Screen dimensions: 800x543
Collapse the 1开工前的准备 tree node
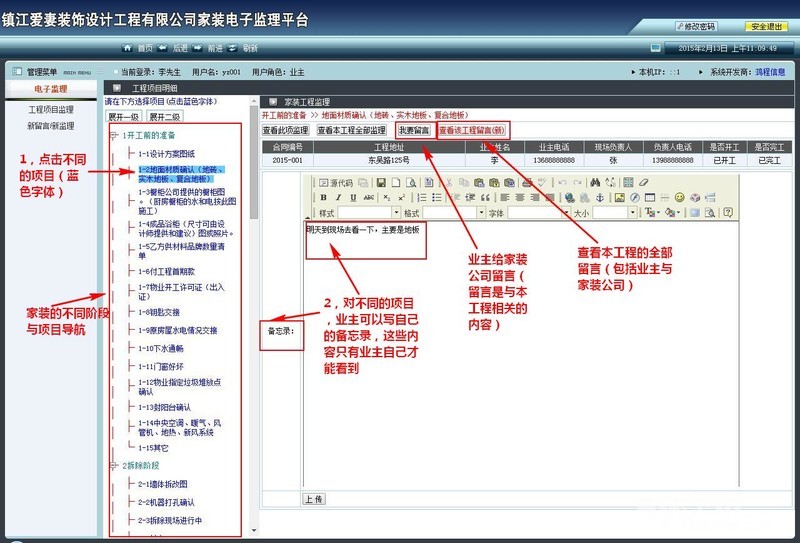tap(114, 135)
